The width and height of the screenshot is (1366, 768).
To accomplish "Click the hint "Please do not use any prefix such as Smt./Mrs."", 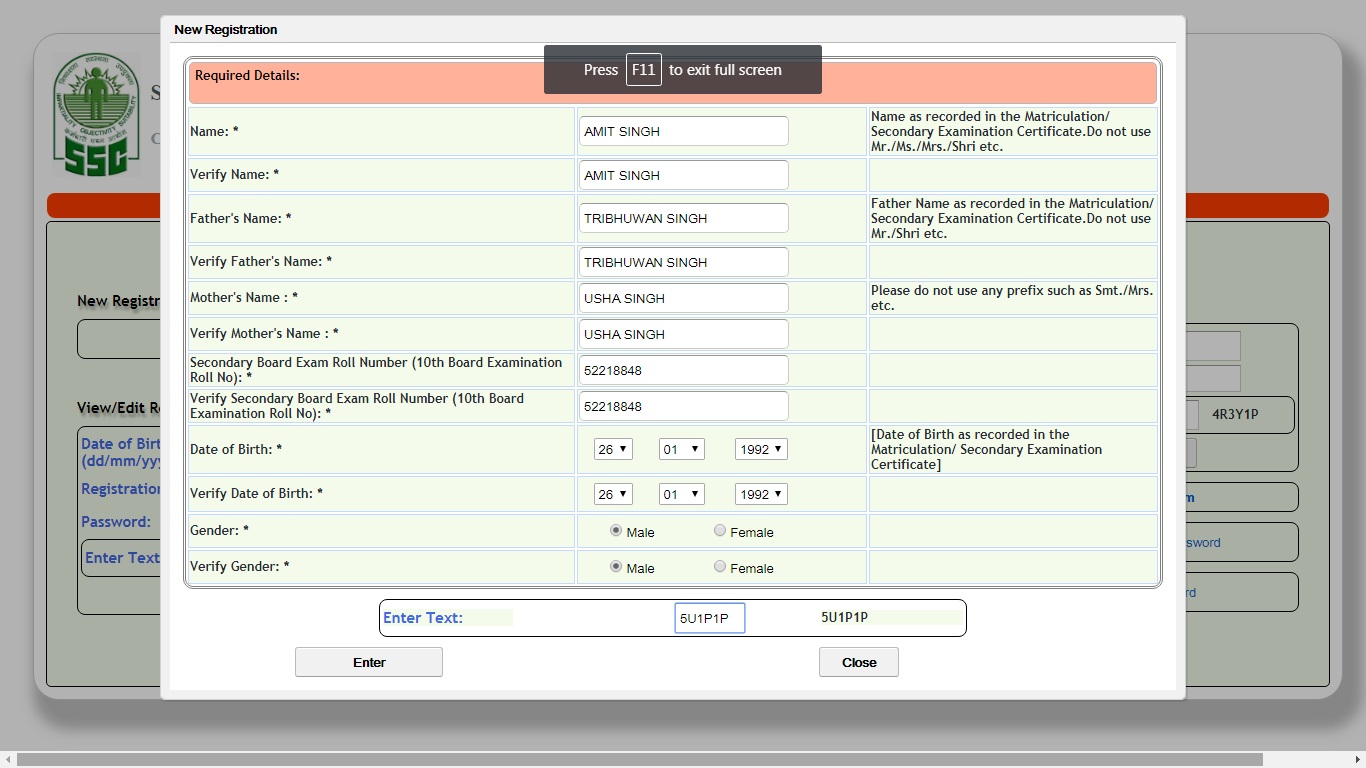I will click(x=1012, y=298).
